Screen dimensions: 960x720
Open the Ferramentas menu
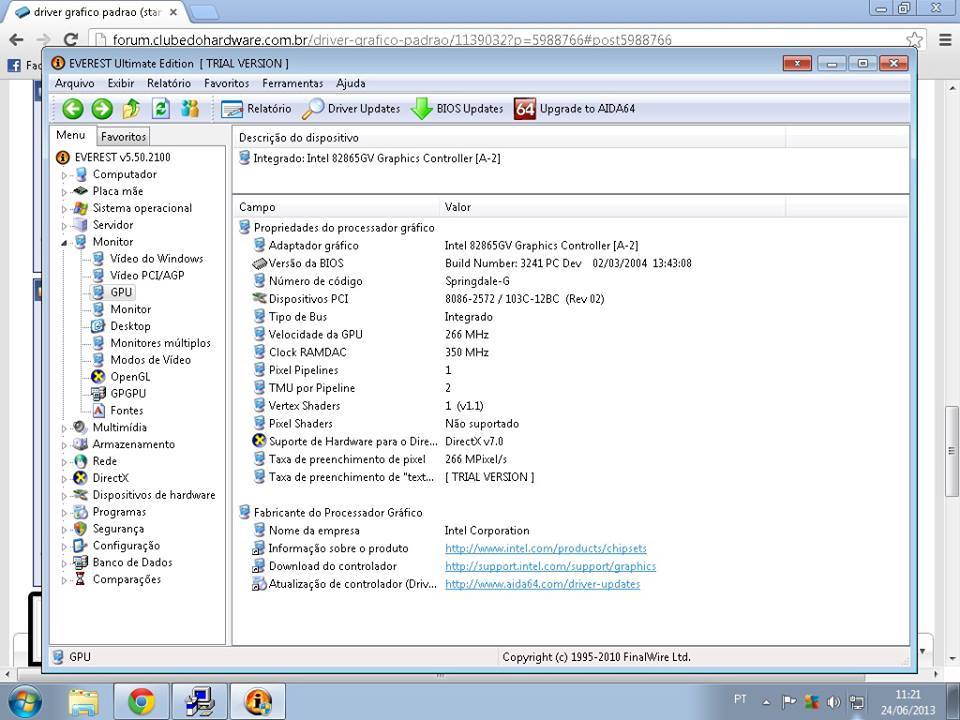tap(292, 83)
